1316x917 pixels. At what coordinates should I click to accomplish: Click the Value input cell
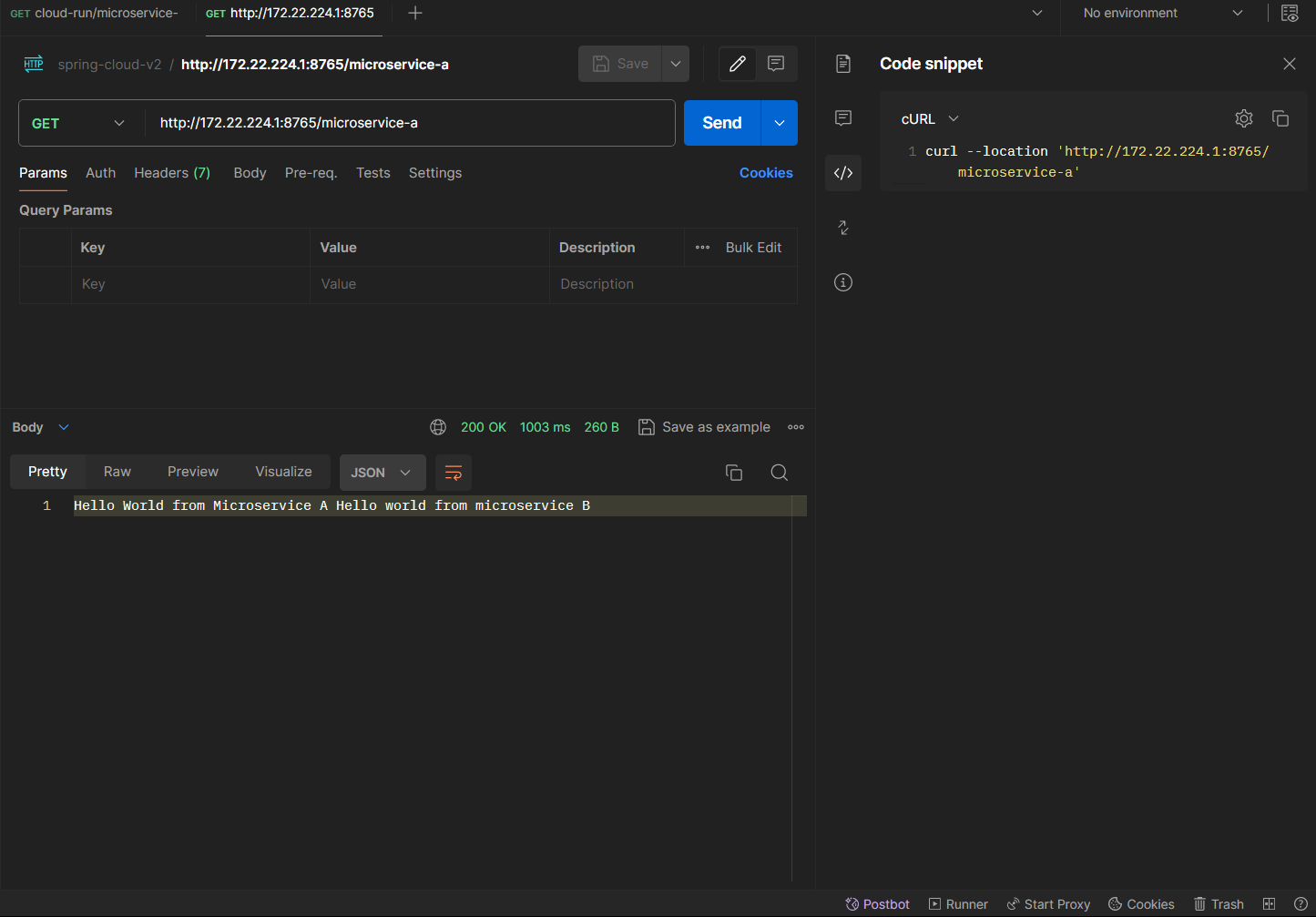click(x=430, y=284)
